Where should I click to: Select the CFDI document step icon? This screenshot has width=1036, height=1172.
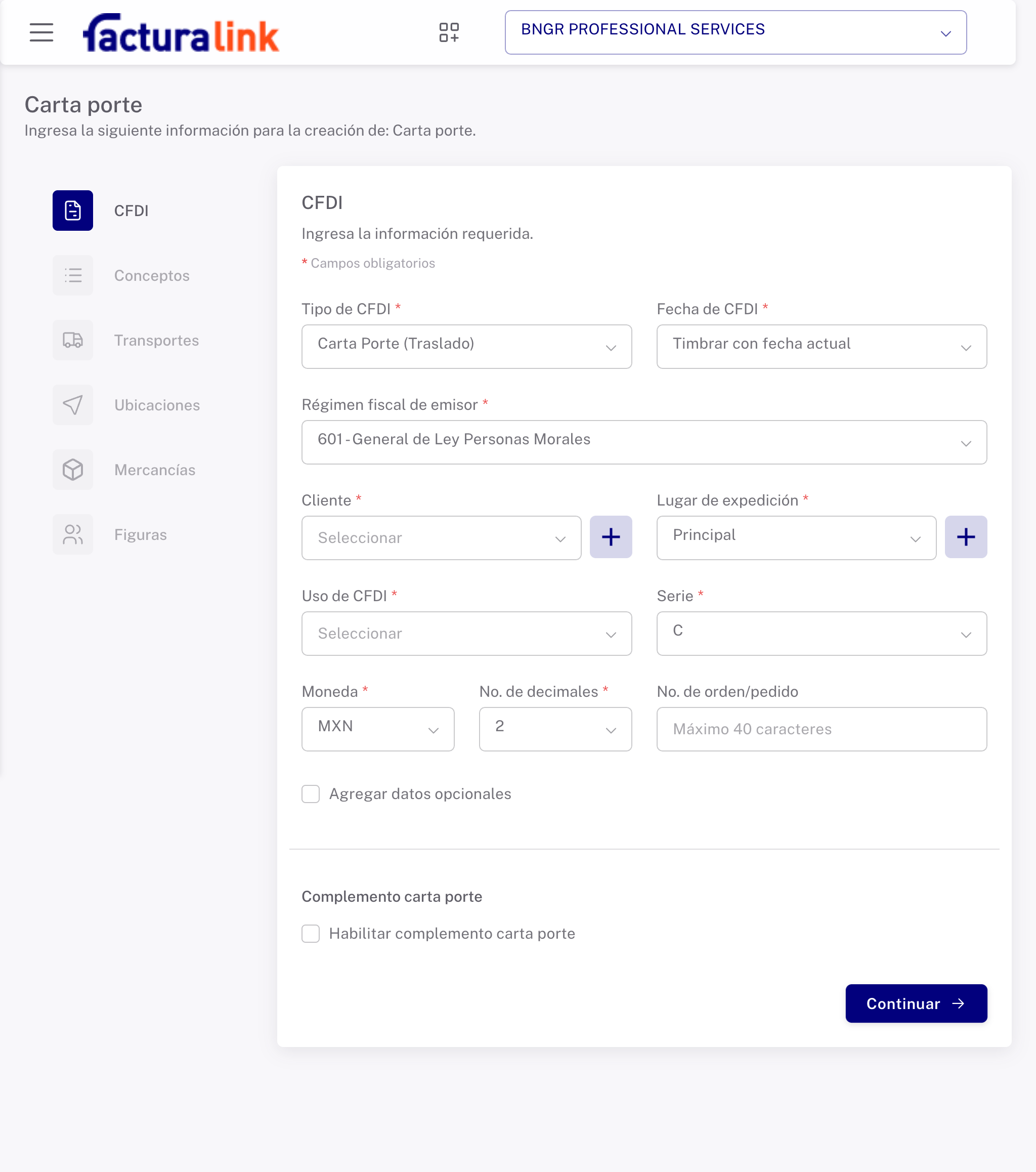click(73, 211)
